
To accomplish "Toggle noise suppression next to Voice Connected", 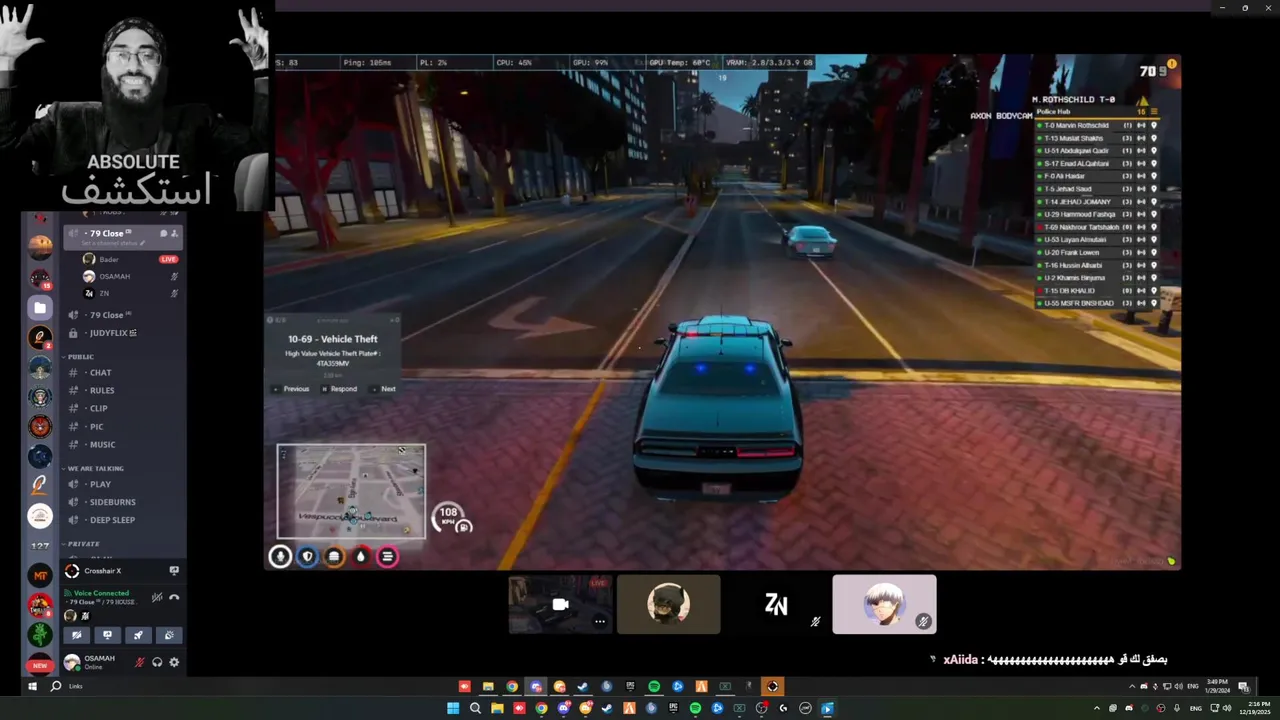I will (x=157, y=597).
